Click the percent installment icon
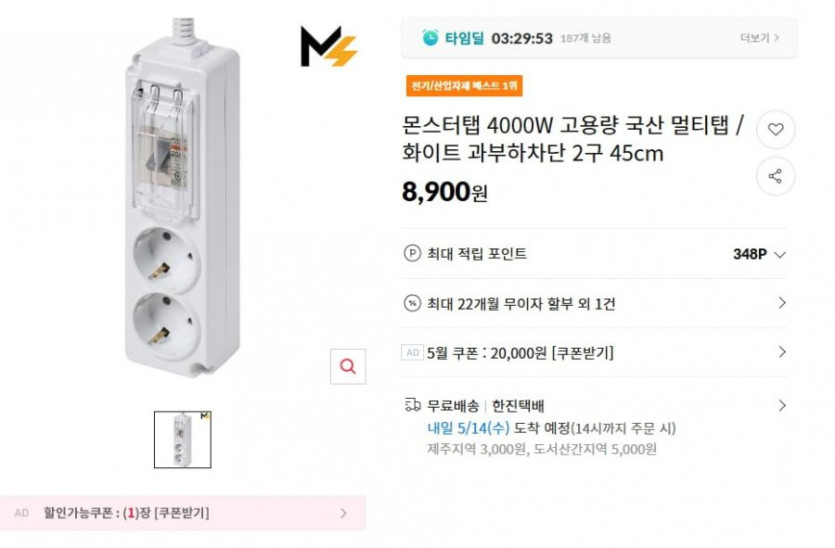Viewport: 835px width, 548px height. pos(412,303)
